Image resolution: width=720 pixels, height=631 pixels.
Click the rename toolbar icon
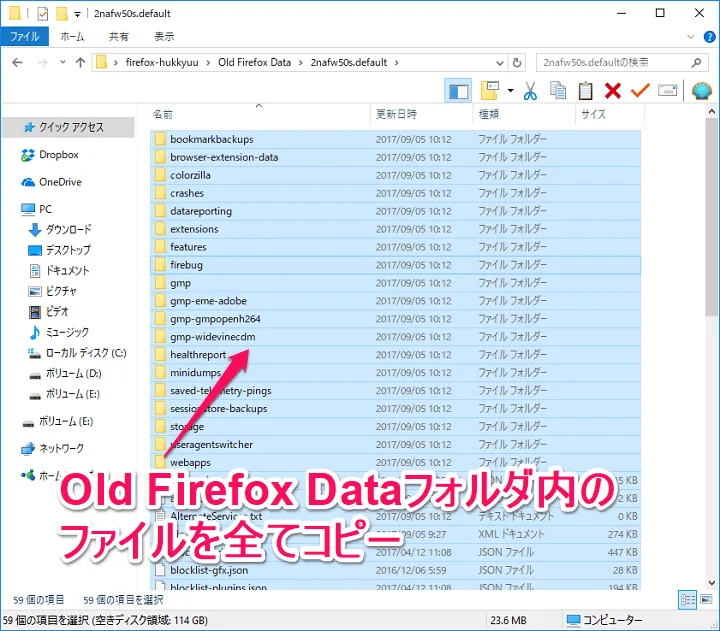click(x=667, y=90)
